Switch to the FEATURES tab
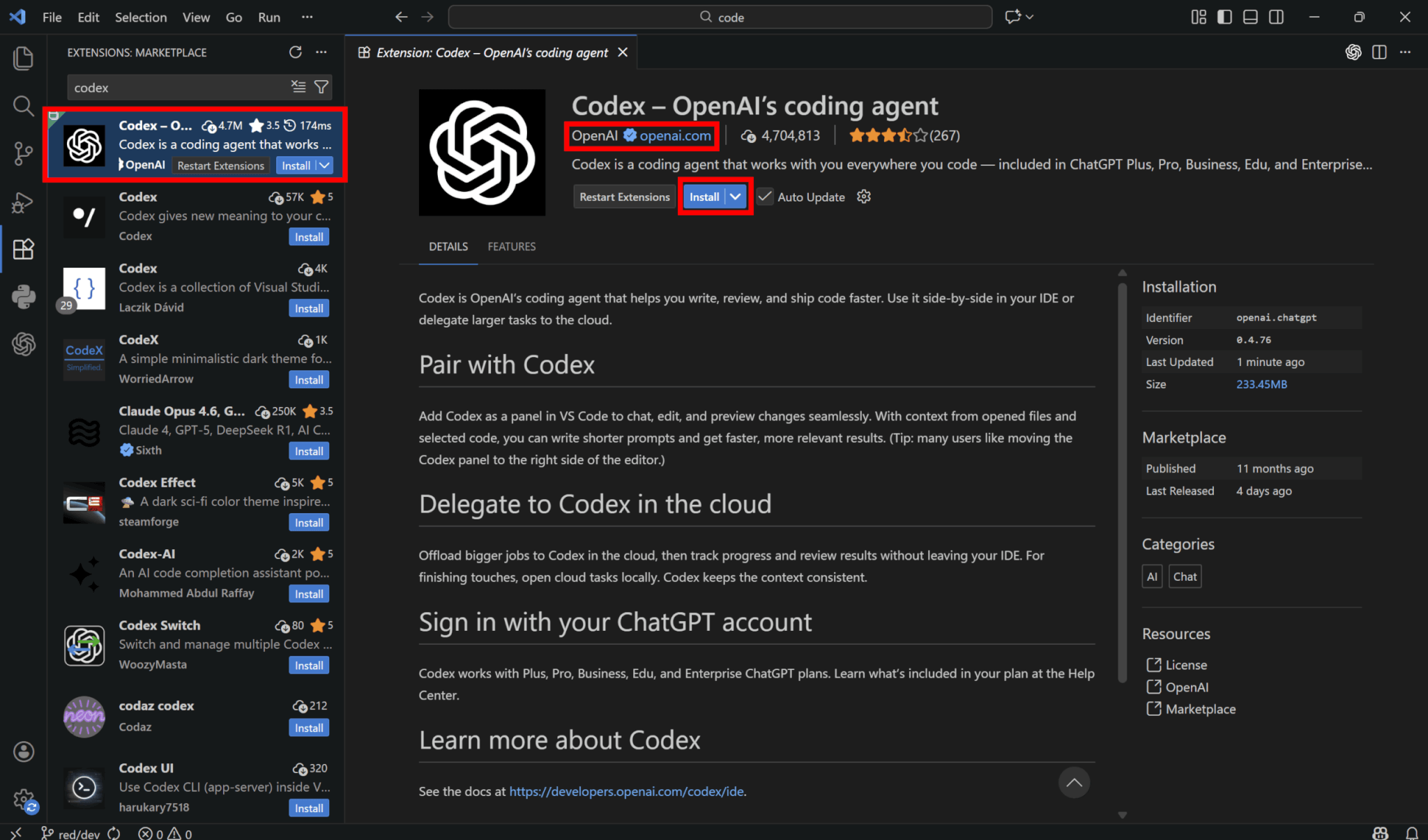Image resolution: width=1428 pixels, height=840 pixels. [511, 247]
